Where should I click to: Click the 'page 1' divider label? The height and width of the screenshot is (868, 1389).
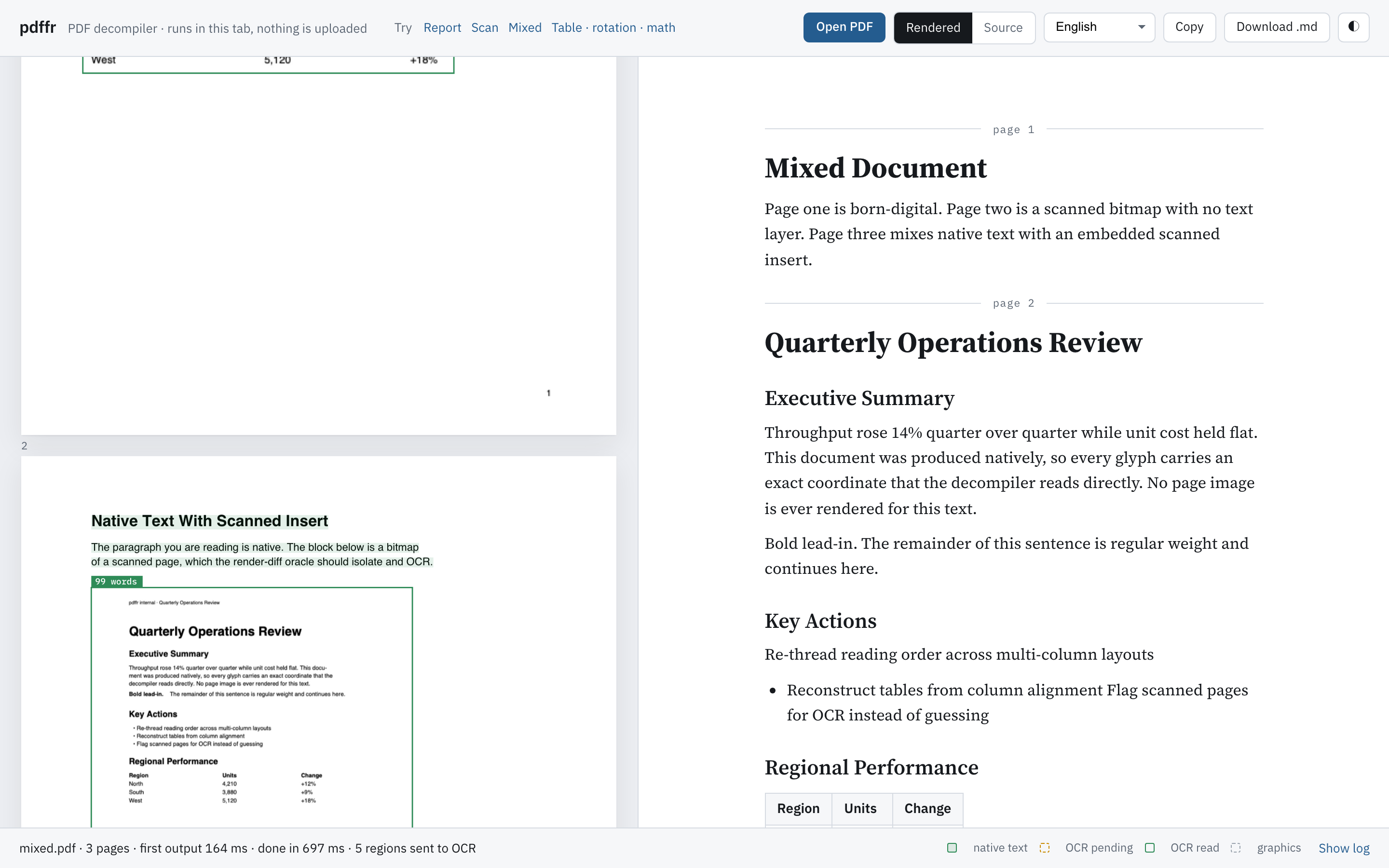coord(1014,130)
